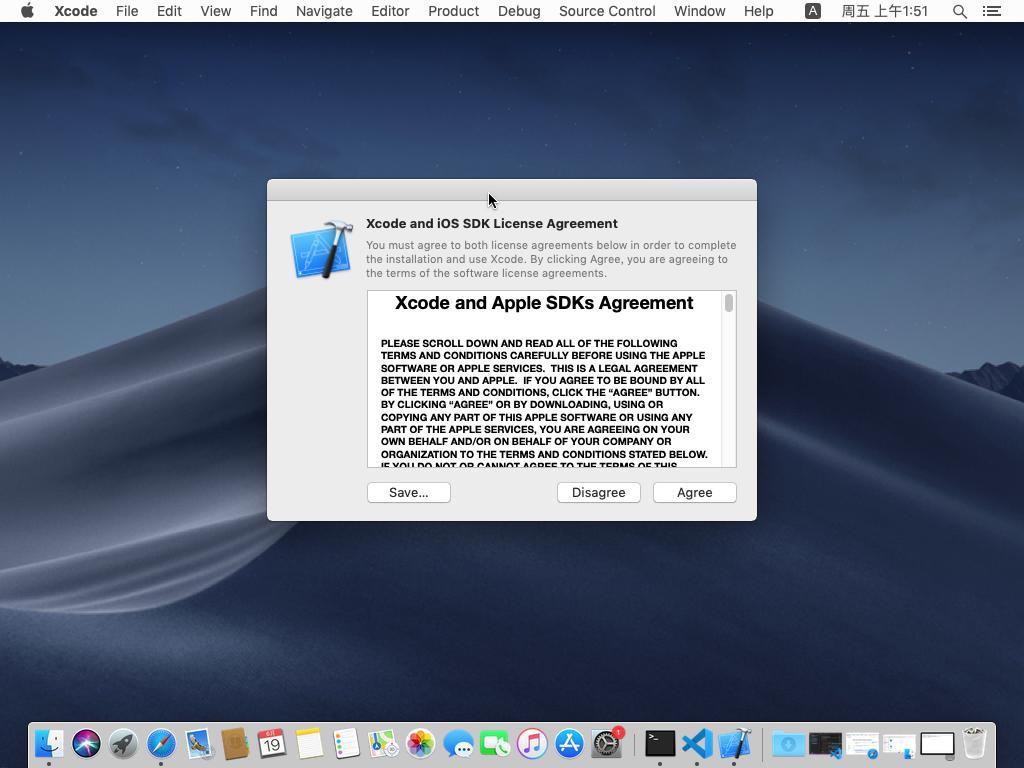1024x768 pixels.
Task: Click the 'Xcode and iOS SDK License Agreement' title
Action: (x=492, y=223)
